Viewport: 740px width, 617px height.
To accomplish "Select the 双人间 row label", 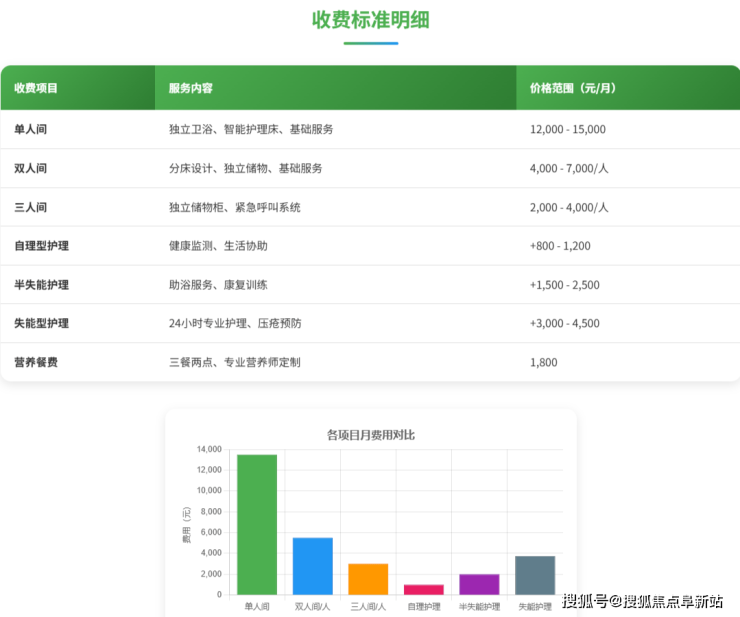I will (31, 168).
